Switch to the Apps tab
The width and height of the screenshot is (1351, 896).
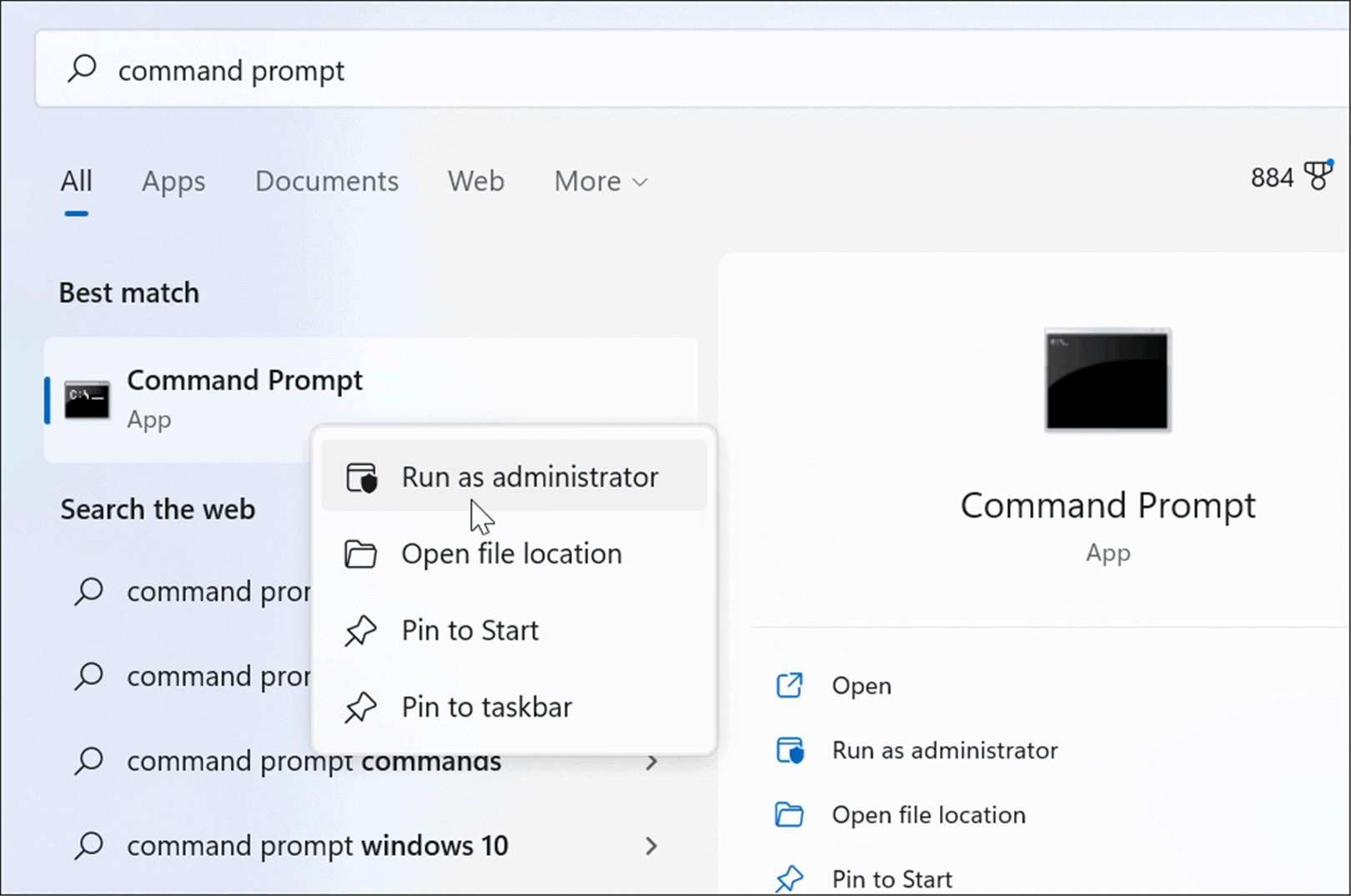click(173, 181)
